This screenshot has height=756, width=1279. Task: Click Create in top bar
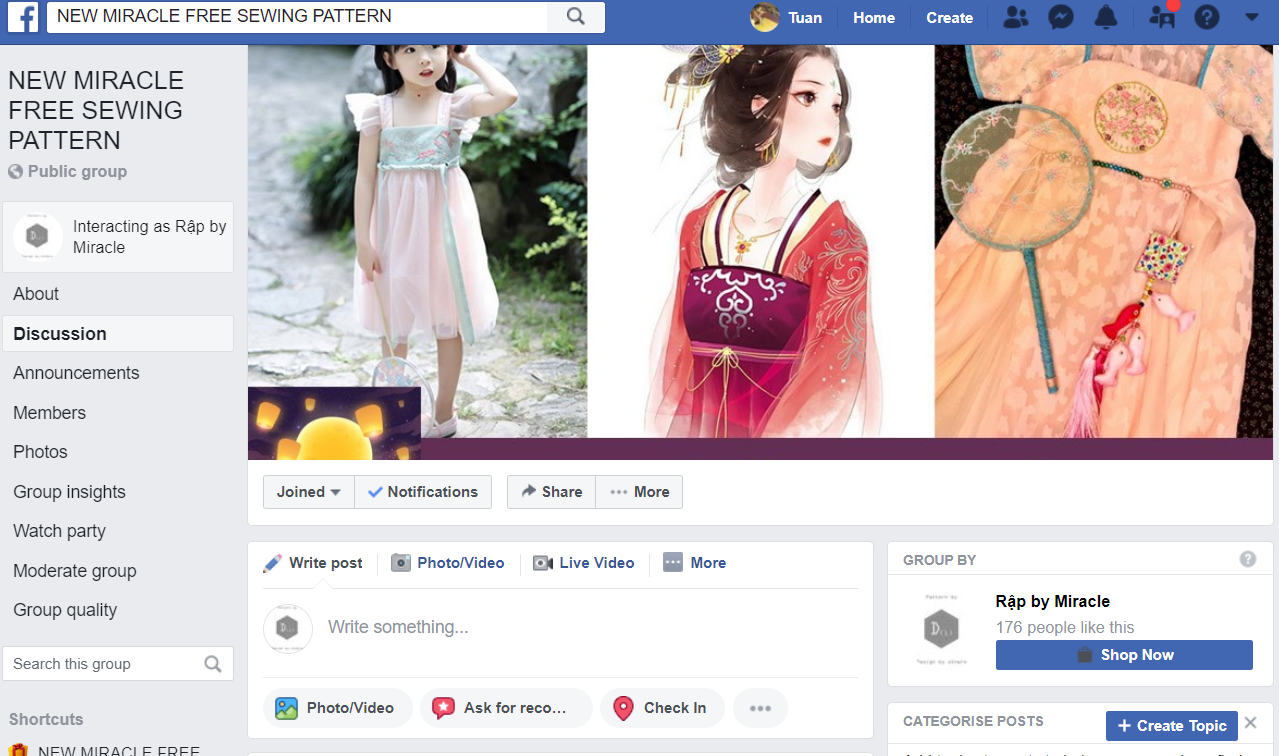(949, 18)
